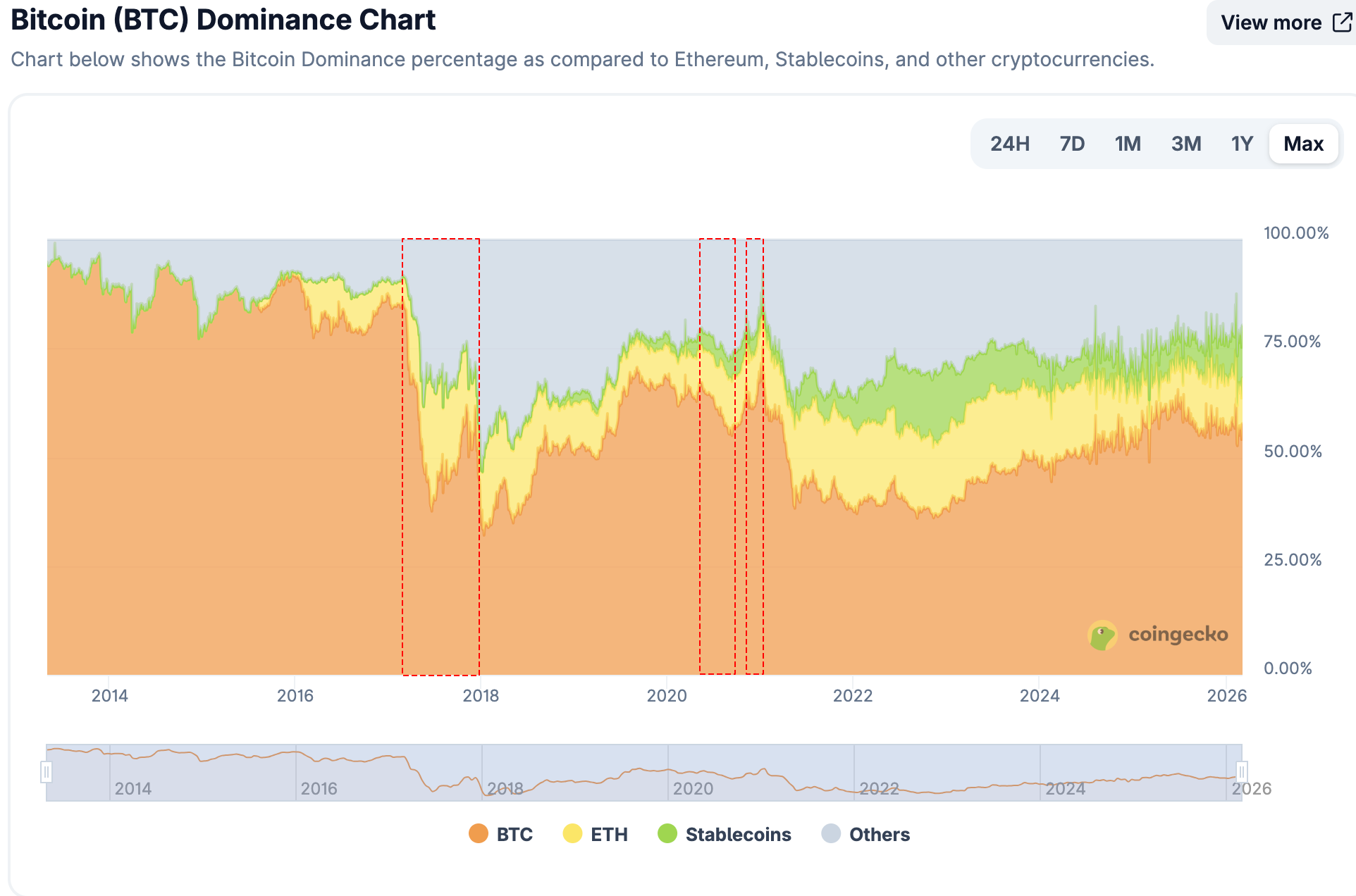Click the left handle of the range selector
Image resolution: width=1356 pixels, height=896 pixels.
click(47, 773)
